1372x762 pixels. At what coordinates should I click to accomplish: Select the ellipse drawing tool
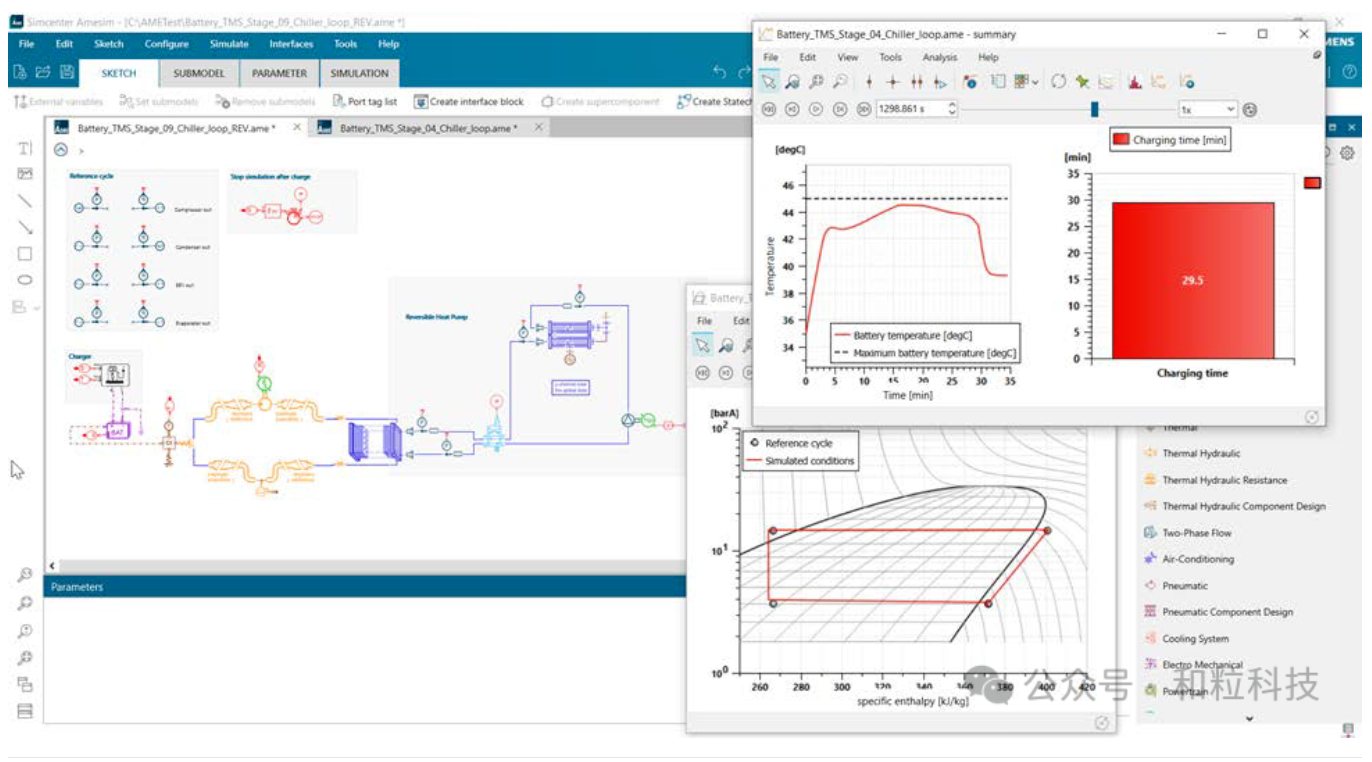point(25,280)
